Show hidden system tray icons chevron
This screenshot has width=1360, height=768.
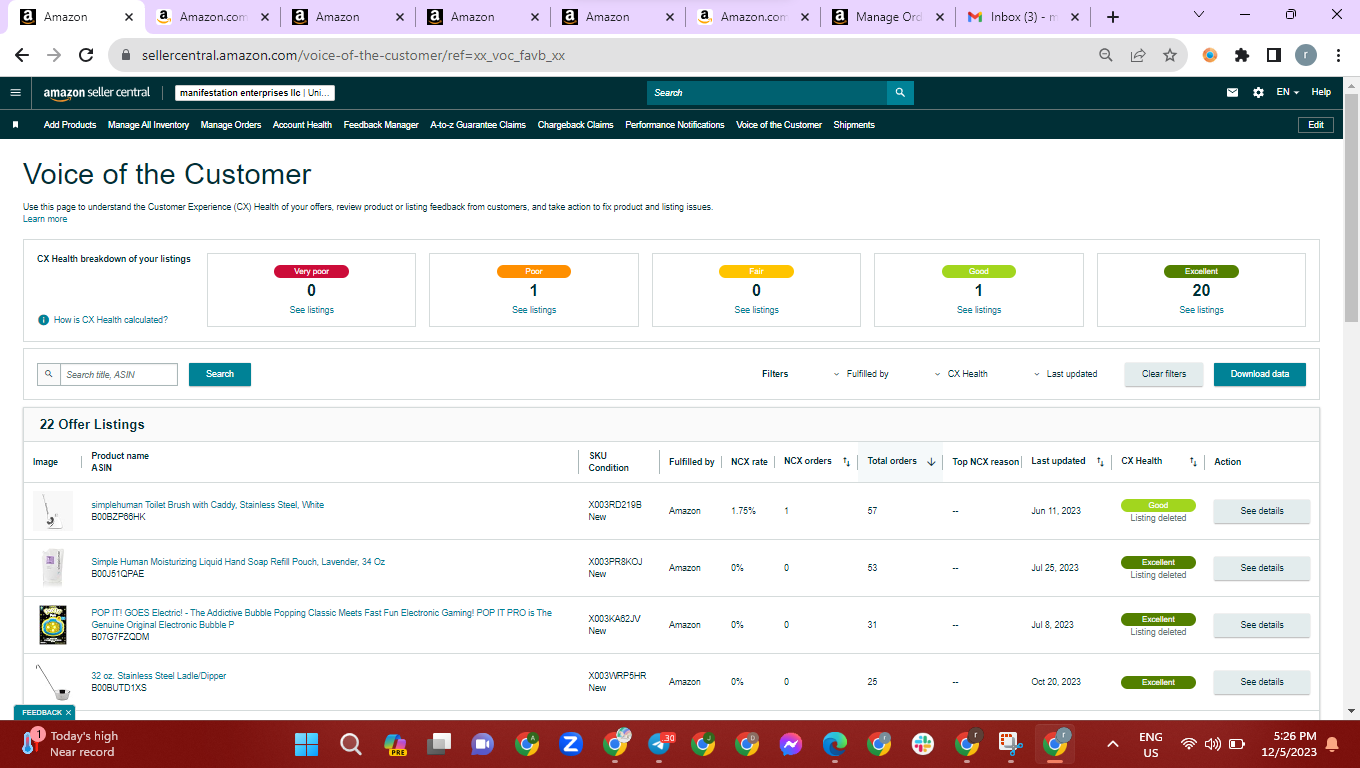[1112, 744]
